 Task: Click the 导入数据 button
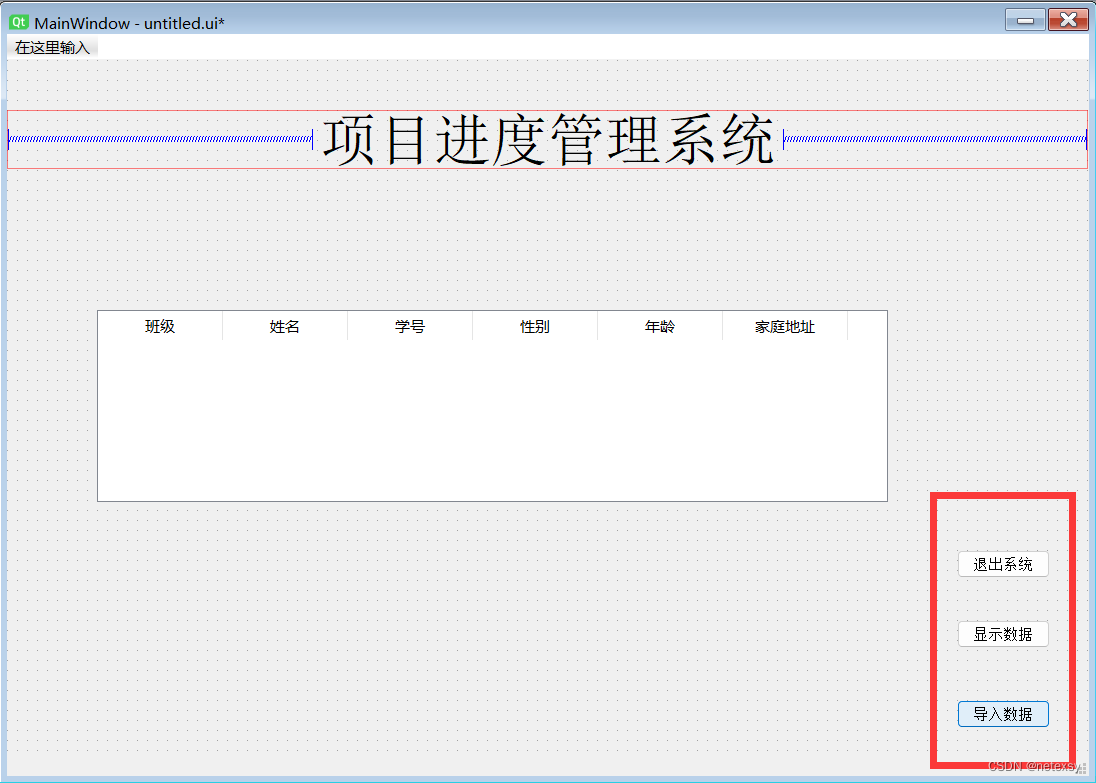point(1003,713)
